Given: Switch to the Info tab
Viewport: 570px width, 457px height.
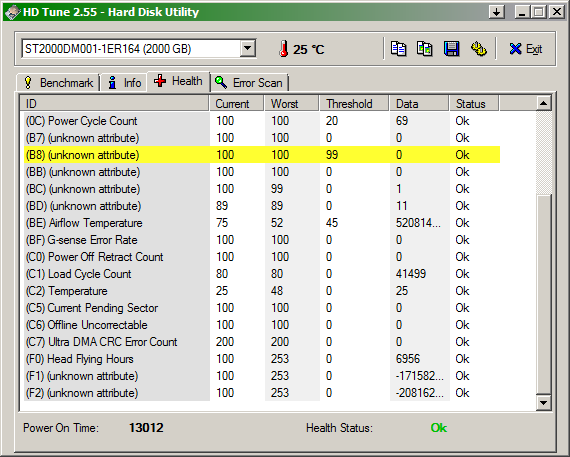Looking at the screenshot, I should (x=124, y=83).
